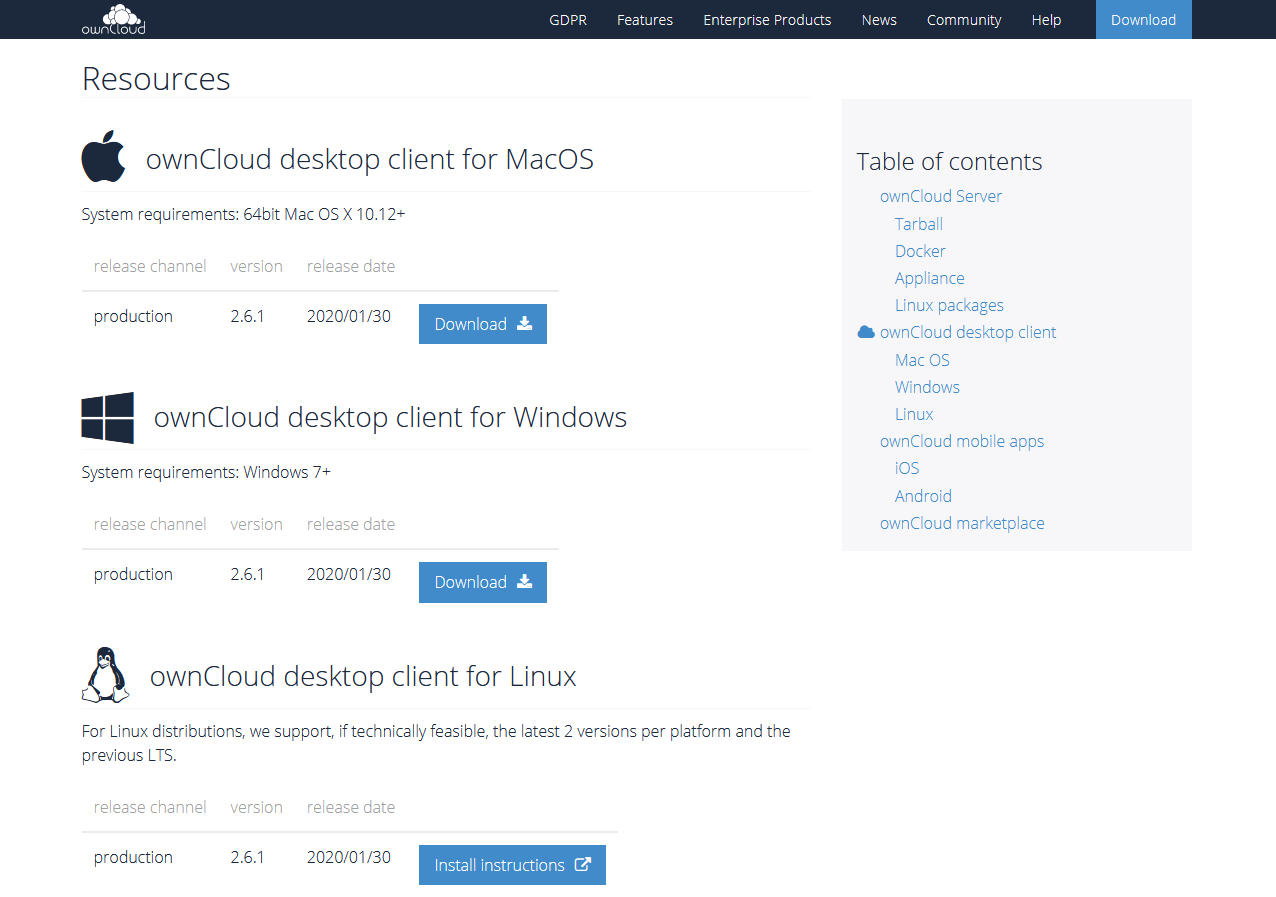Click the Help menu item

(1046, 20)
